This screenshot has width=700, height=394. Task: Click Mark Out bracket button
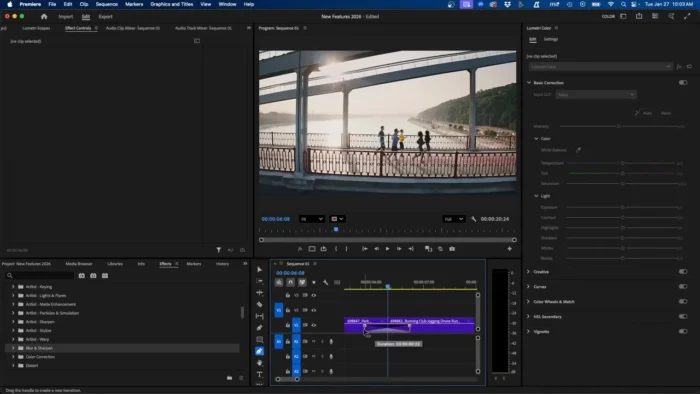[346, 249]
